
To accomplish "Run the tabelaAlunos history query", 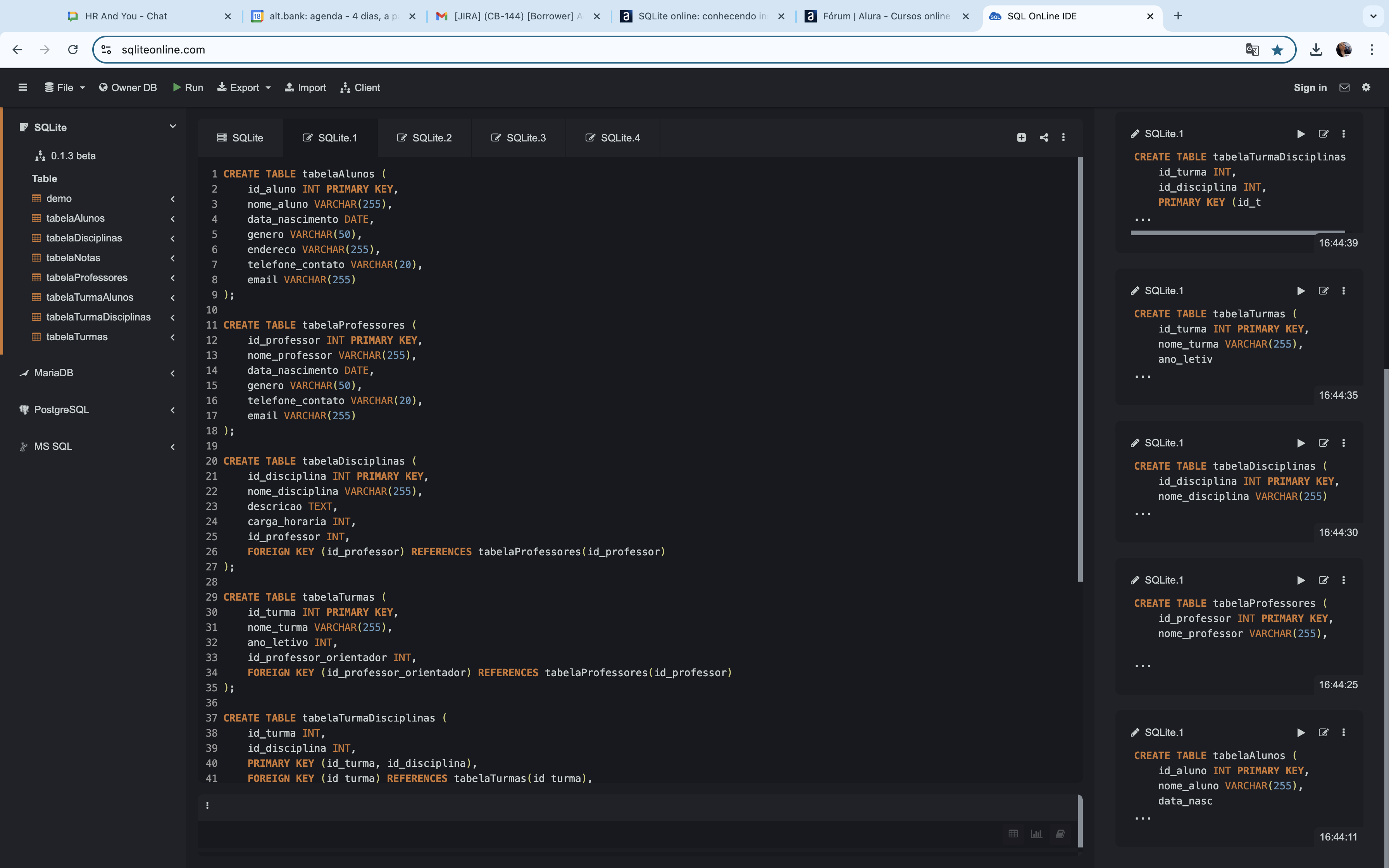I will point(1301,732).
